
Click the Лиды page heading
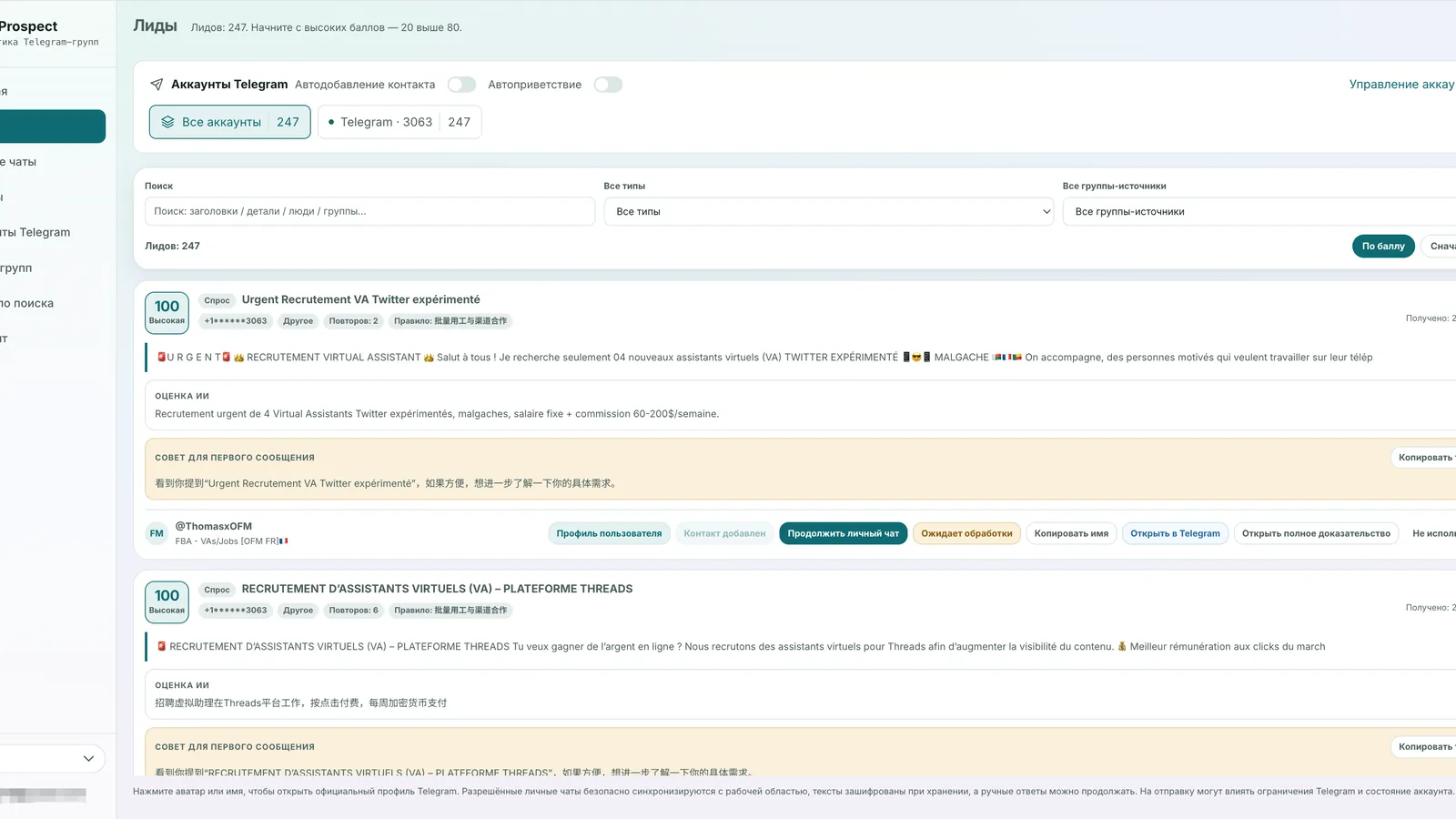click(155, 25)
